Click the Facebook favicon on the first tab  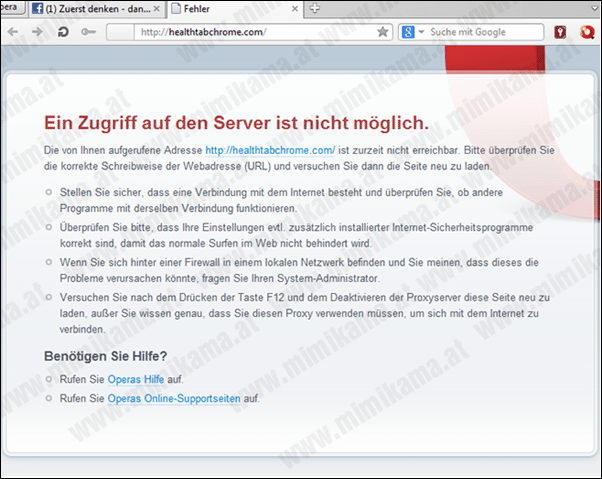click(x=38, y=8)
